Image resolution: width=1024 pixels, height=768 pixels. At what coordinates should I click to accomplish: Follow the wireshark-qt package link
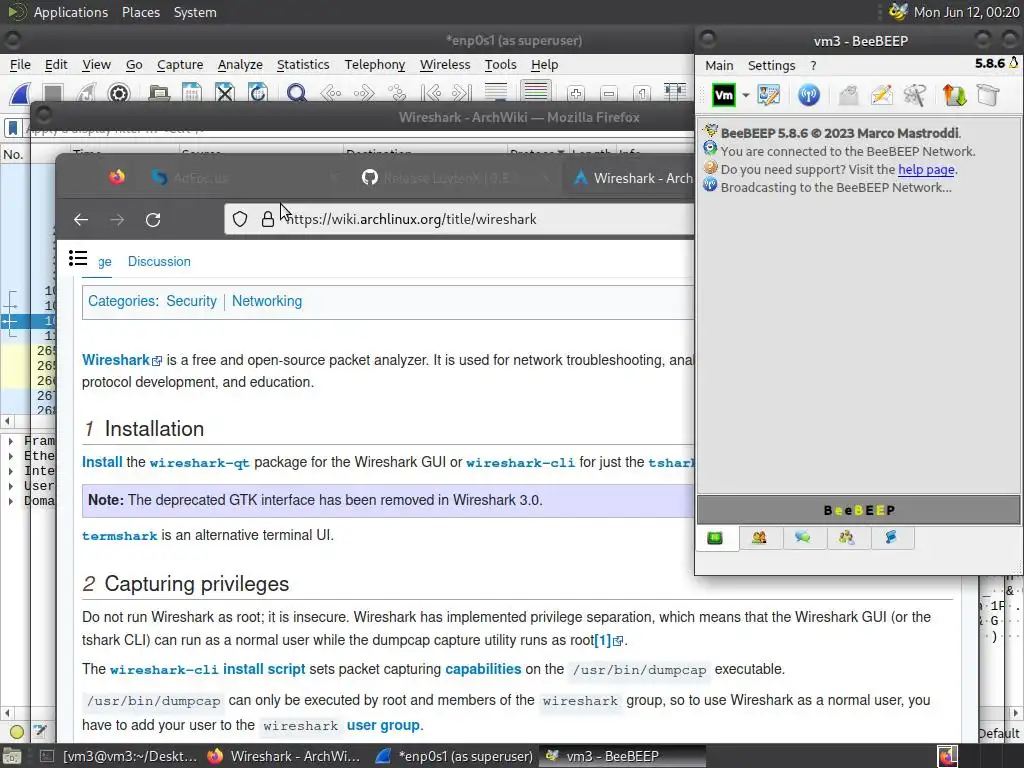pos(200,463)
